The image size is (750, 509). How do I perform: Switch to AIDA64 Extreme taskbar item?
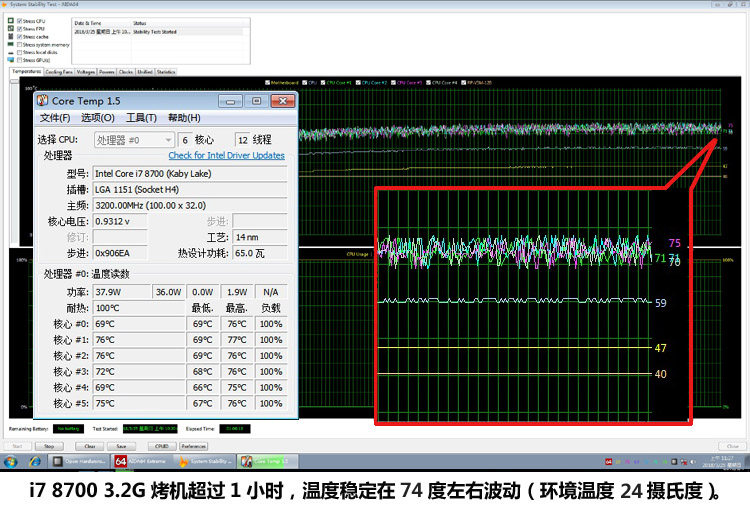click(142, 461)
